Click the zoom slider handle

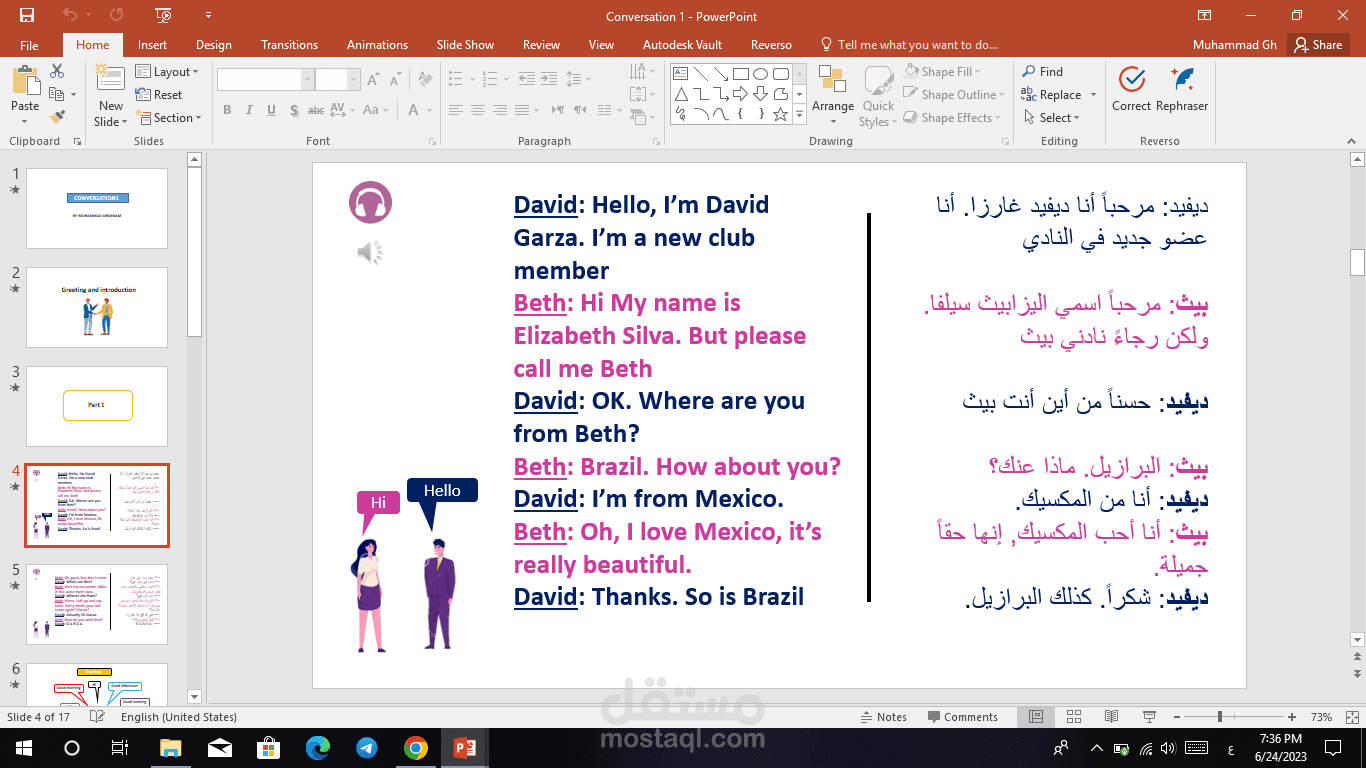(x=1220, y=717)
